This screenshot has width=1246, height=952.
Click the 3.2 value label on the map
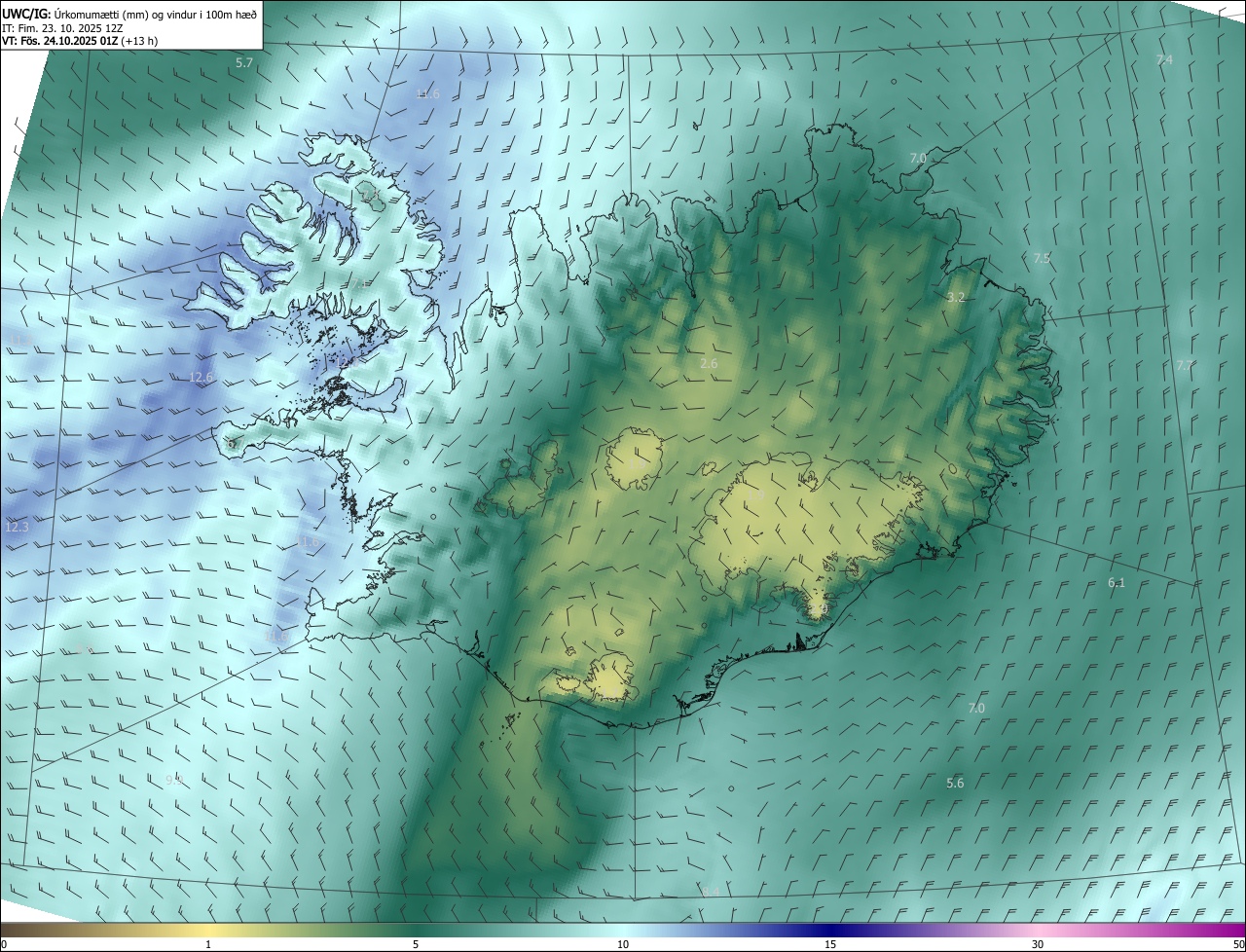(x=956, y=298)
